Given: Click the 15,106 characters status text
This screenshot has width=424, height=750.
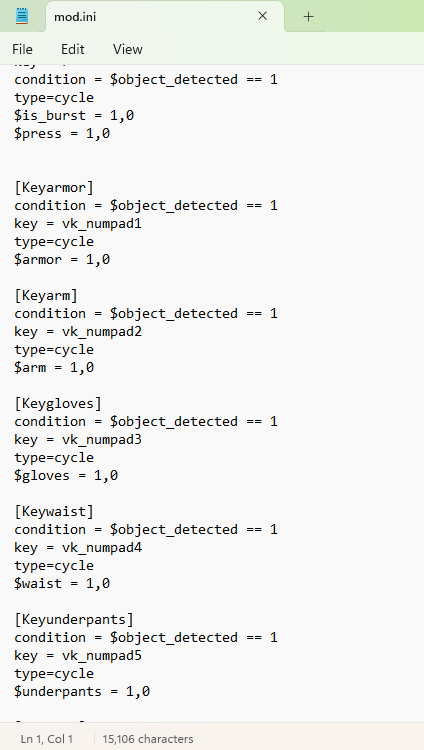Looking at the screenshot, I should (x=148, y=739).
